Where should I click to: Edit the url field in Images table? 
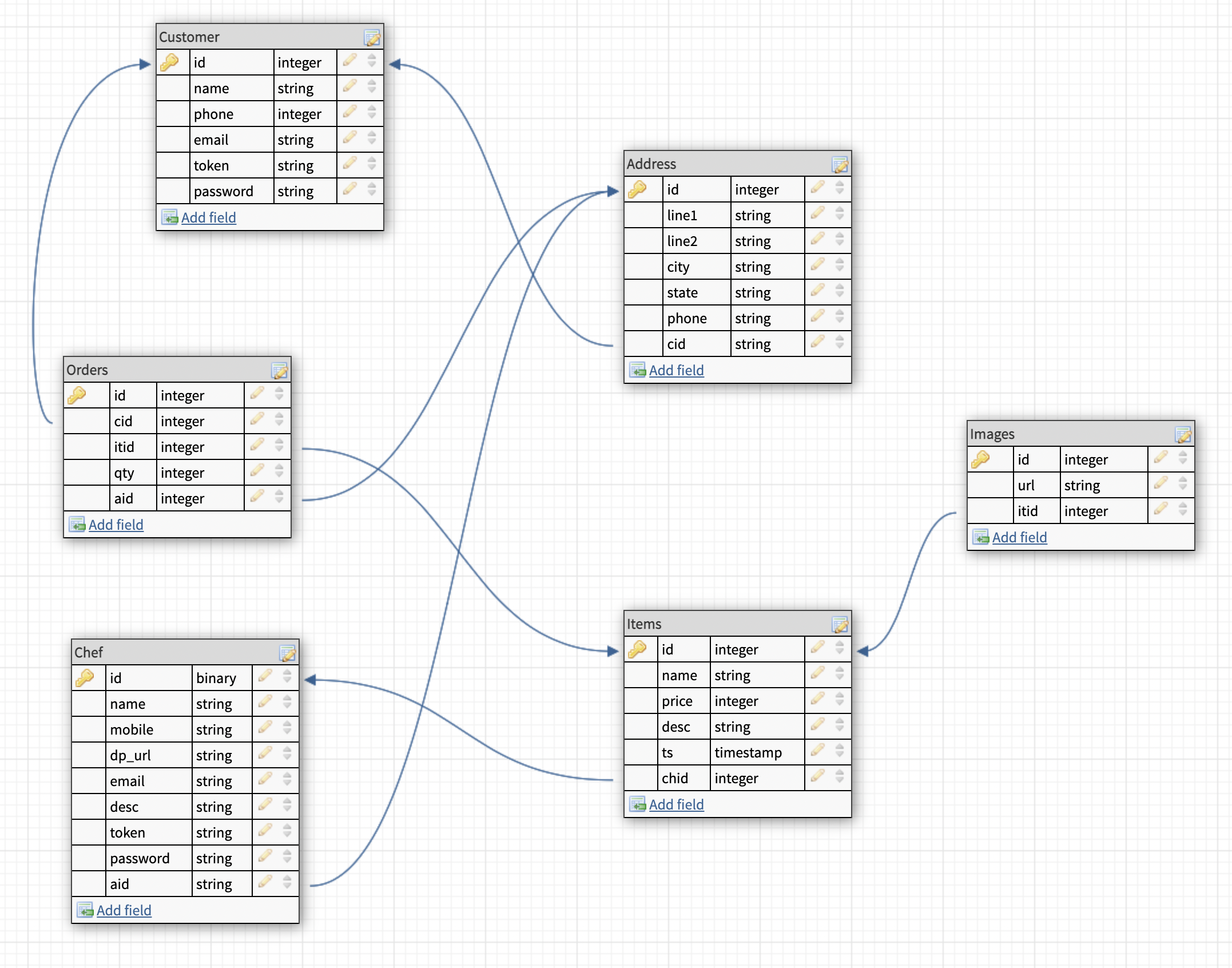tap(1161, 485)
